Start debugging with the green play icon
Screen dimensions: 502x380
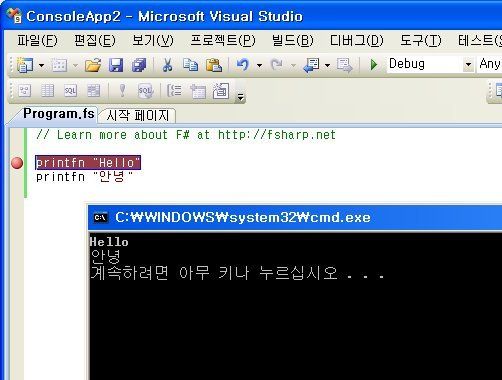pos(374,65)
